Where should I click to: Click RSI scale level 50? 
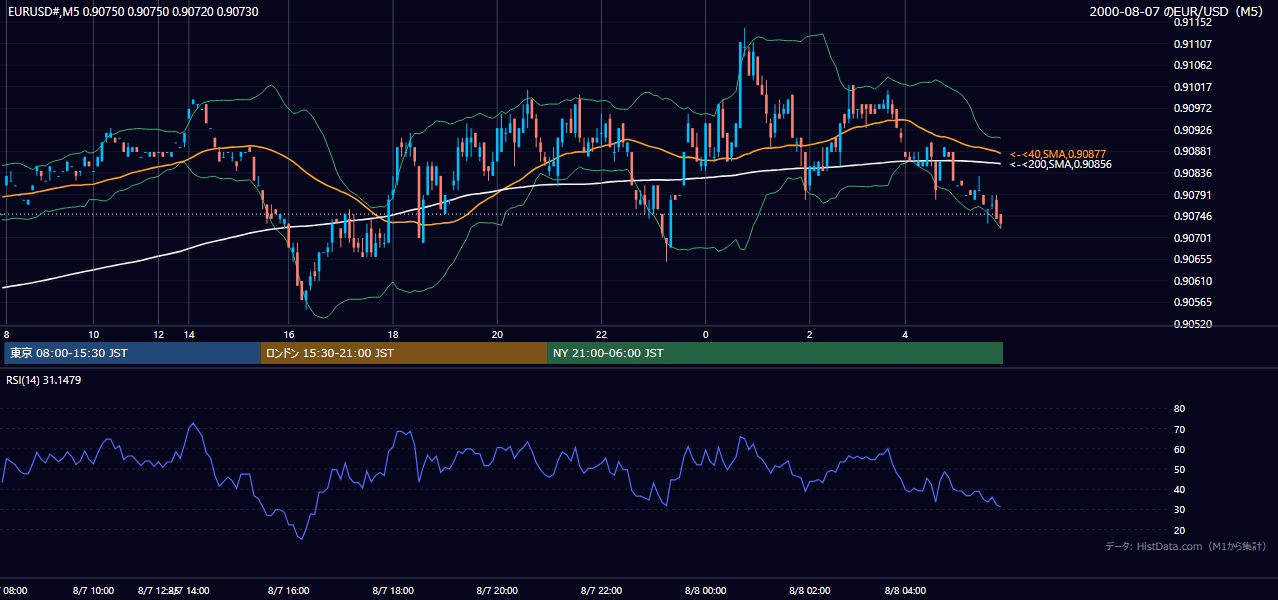1179,469
